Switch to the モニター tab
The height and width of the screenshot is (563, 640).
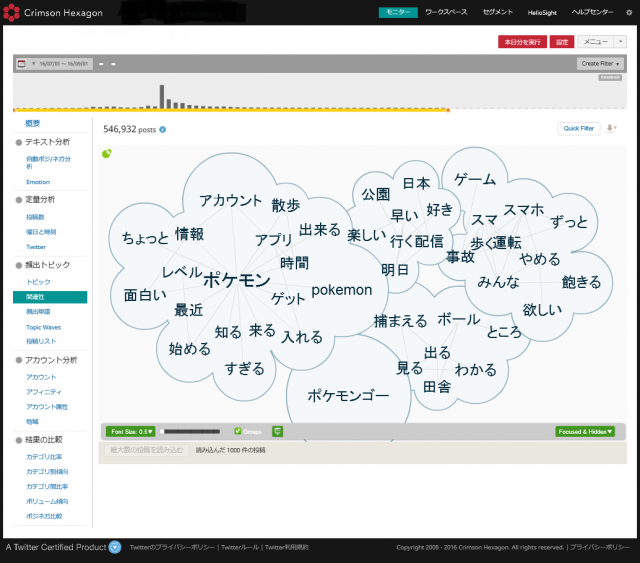point(398,12)
